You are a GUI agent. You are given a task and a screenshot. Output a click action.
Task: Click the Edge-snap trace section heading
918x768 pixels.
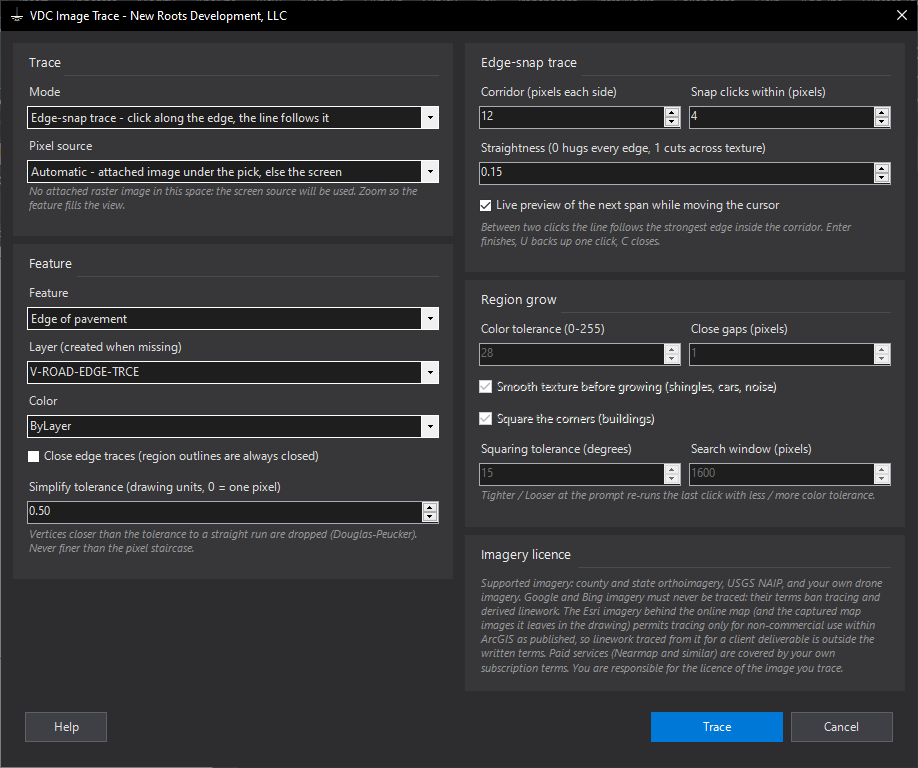click(x=529, y=63)
